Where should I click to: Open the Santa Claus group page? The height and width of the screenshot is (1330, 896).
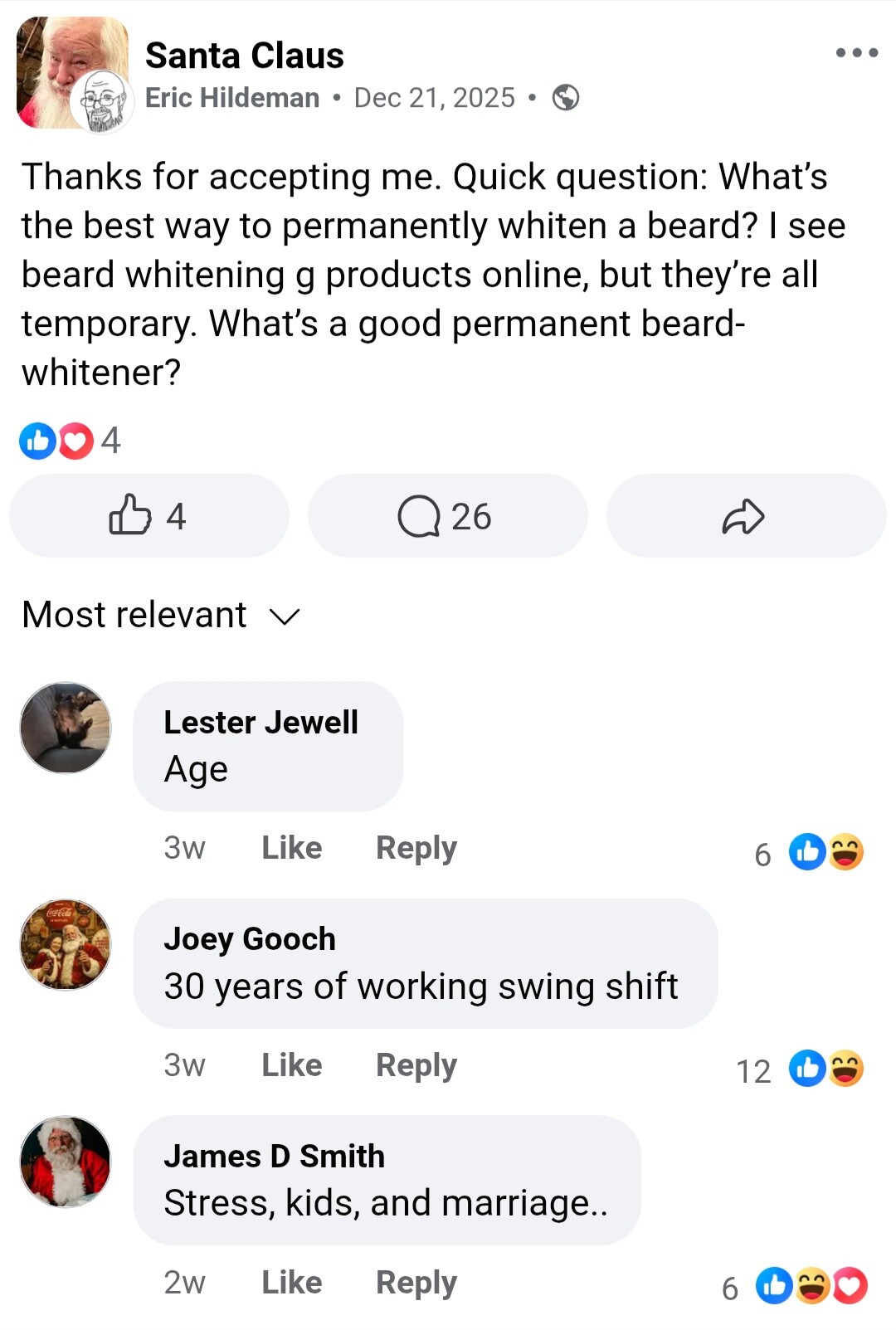tap(244, 56)
